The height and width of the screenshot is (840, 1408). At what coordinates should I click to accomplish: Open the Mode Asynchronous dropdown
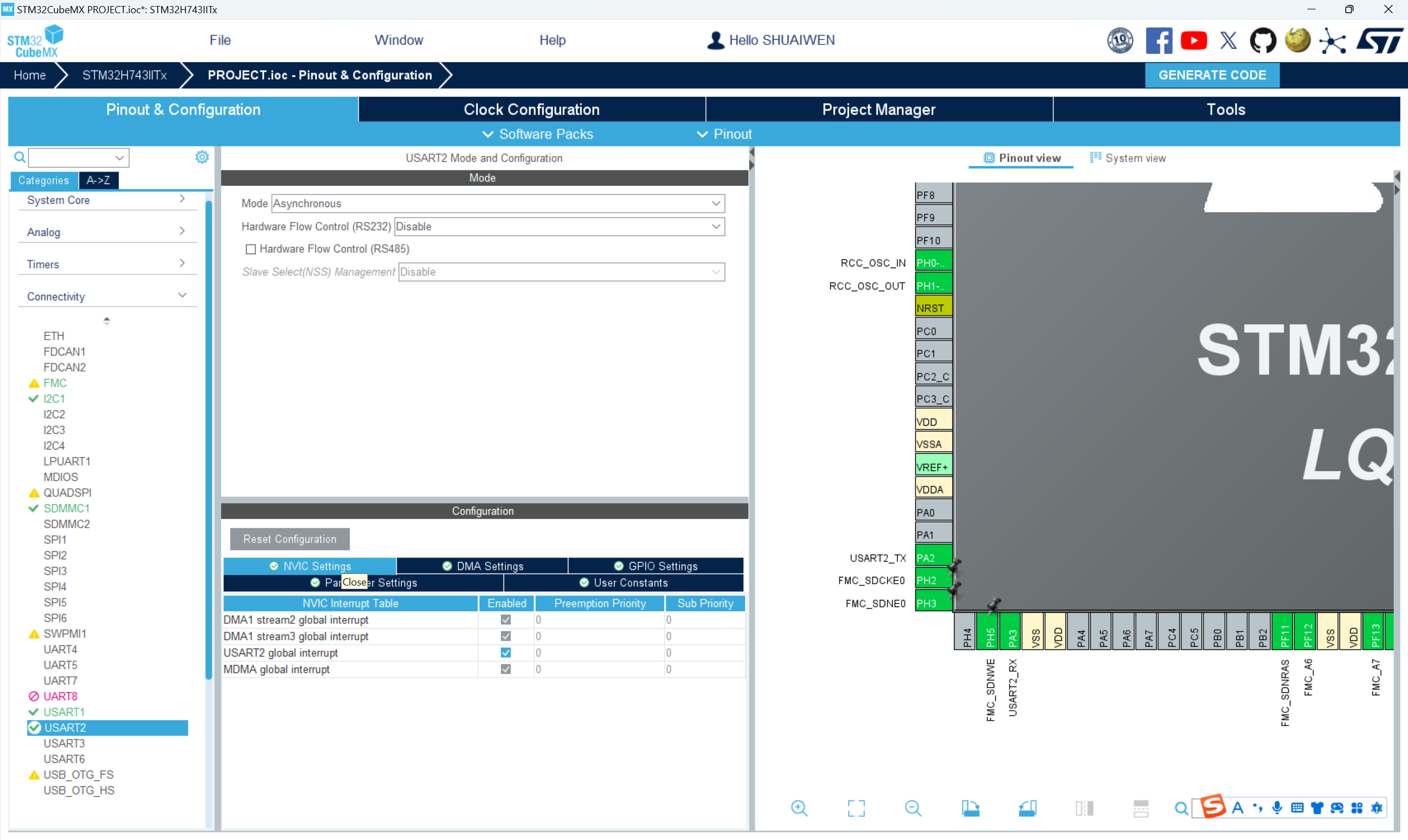(x=498, y=203)
